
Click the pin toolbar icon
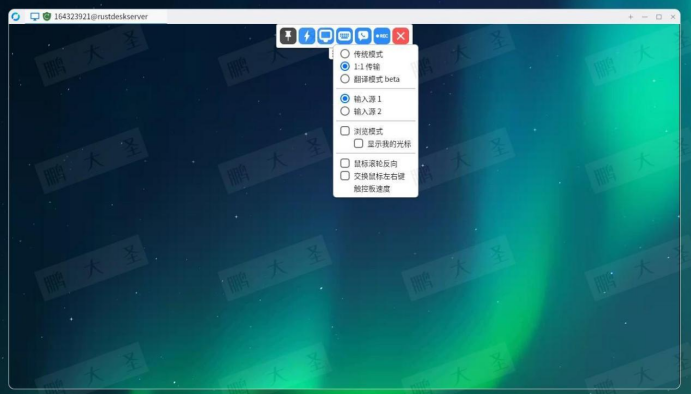pos(288,36)
